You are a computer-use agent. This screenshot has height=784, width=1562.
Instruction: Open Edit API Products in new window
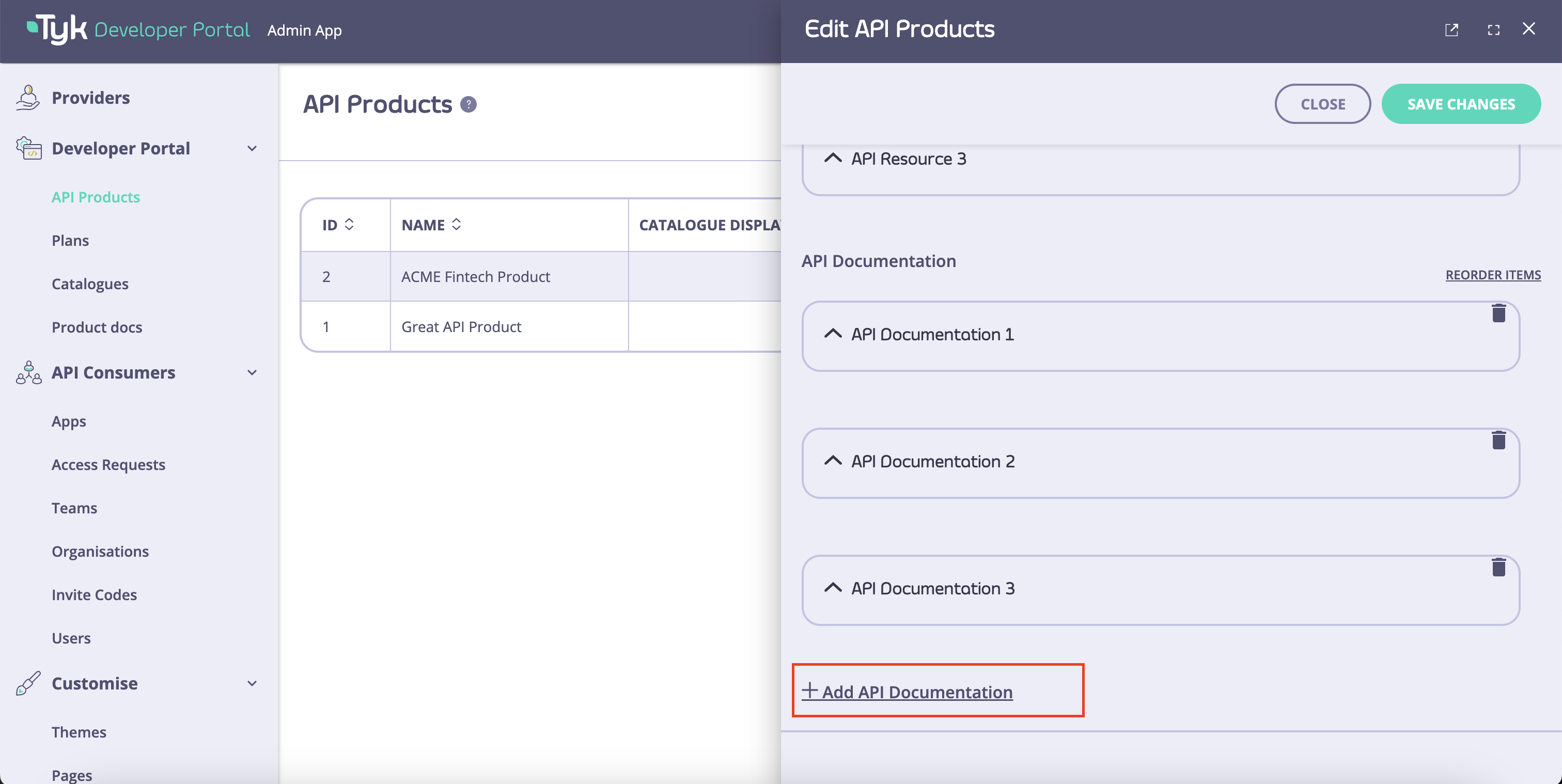coord(1451,30)
